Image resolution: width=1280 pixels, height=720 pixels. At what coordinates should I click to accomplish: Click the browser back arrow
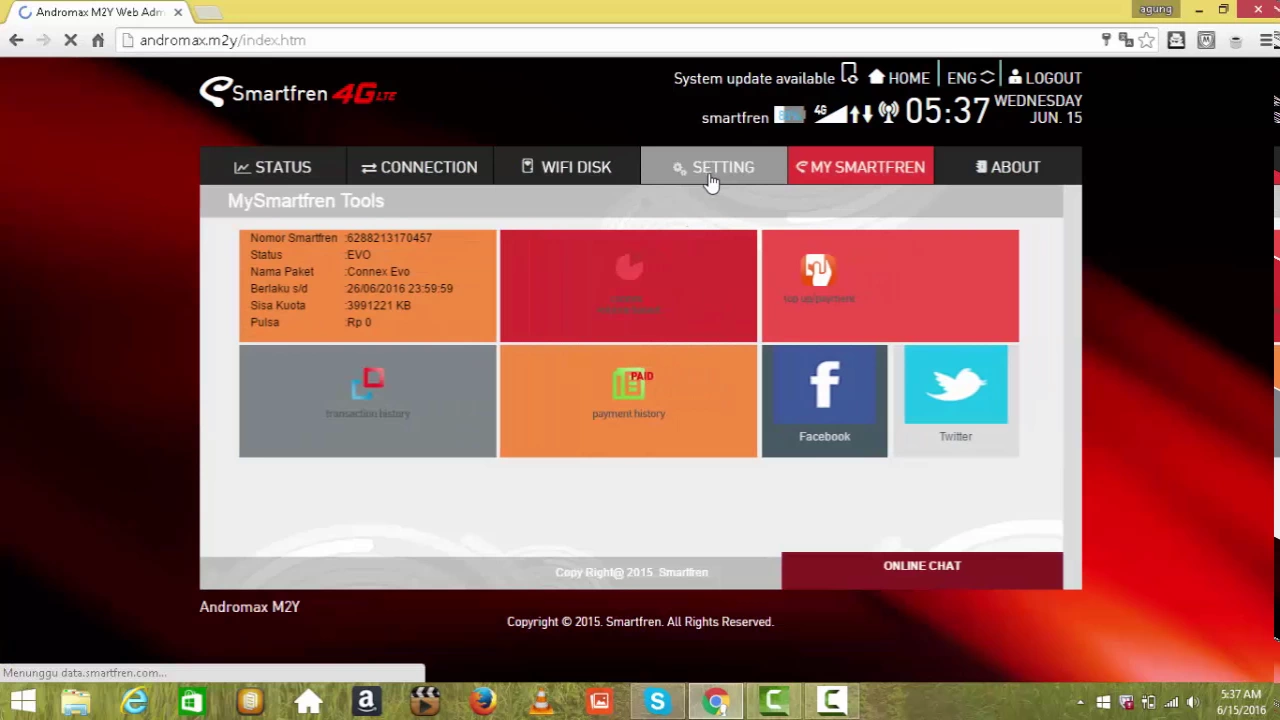16,40
